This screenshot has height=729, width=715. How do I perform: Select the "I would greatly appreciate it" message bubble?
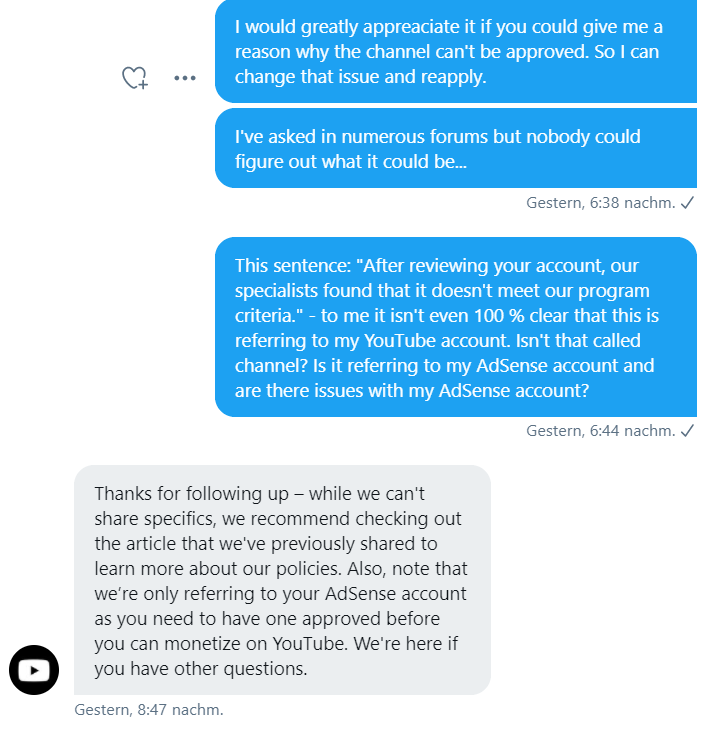(x=455, y=50)
